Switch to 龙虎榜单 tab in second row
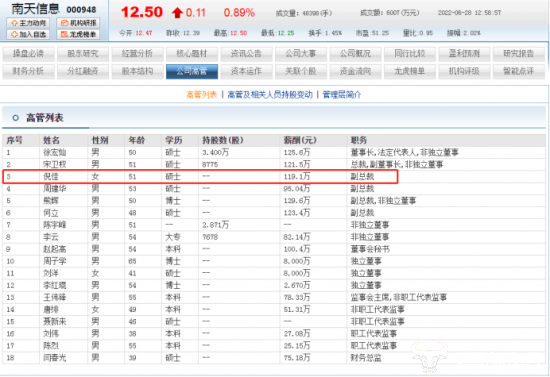 coord(410,71)
